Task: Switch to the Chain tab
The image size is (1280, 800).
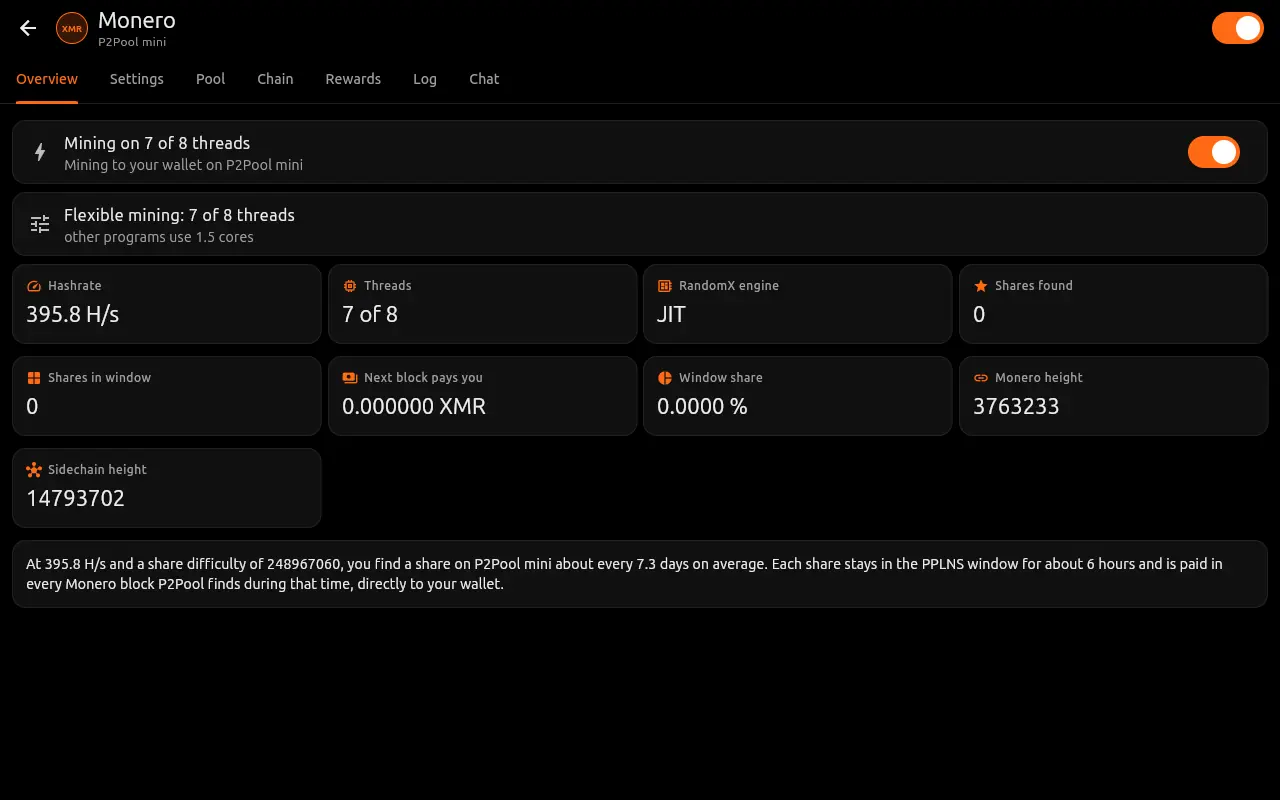Action: point(275,79)
